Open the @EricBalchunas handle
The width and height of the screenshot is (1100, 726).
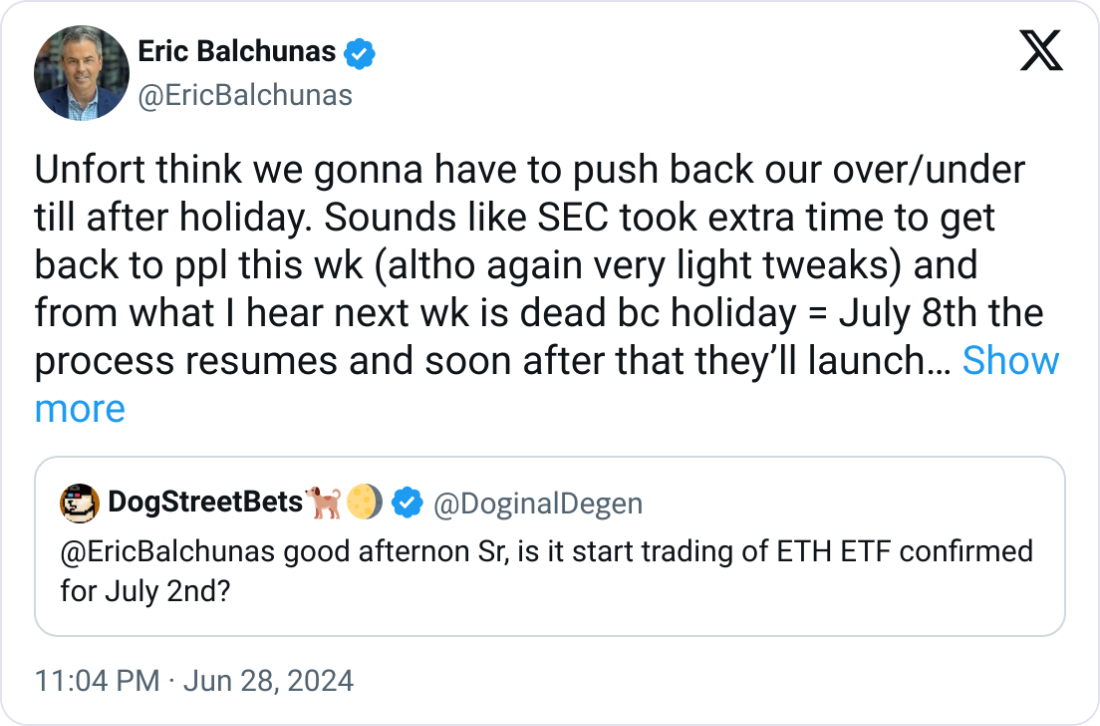point(247,95)
